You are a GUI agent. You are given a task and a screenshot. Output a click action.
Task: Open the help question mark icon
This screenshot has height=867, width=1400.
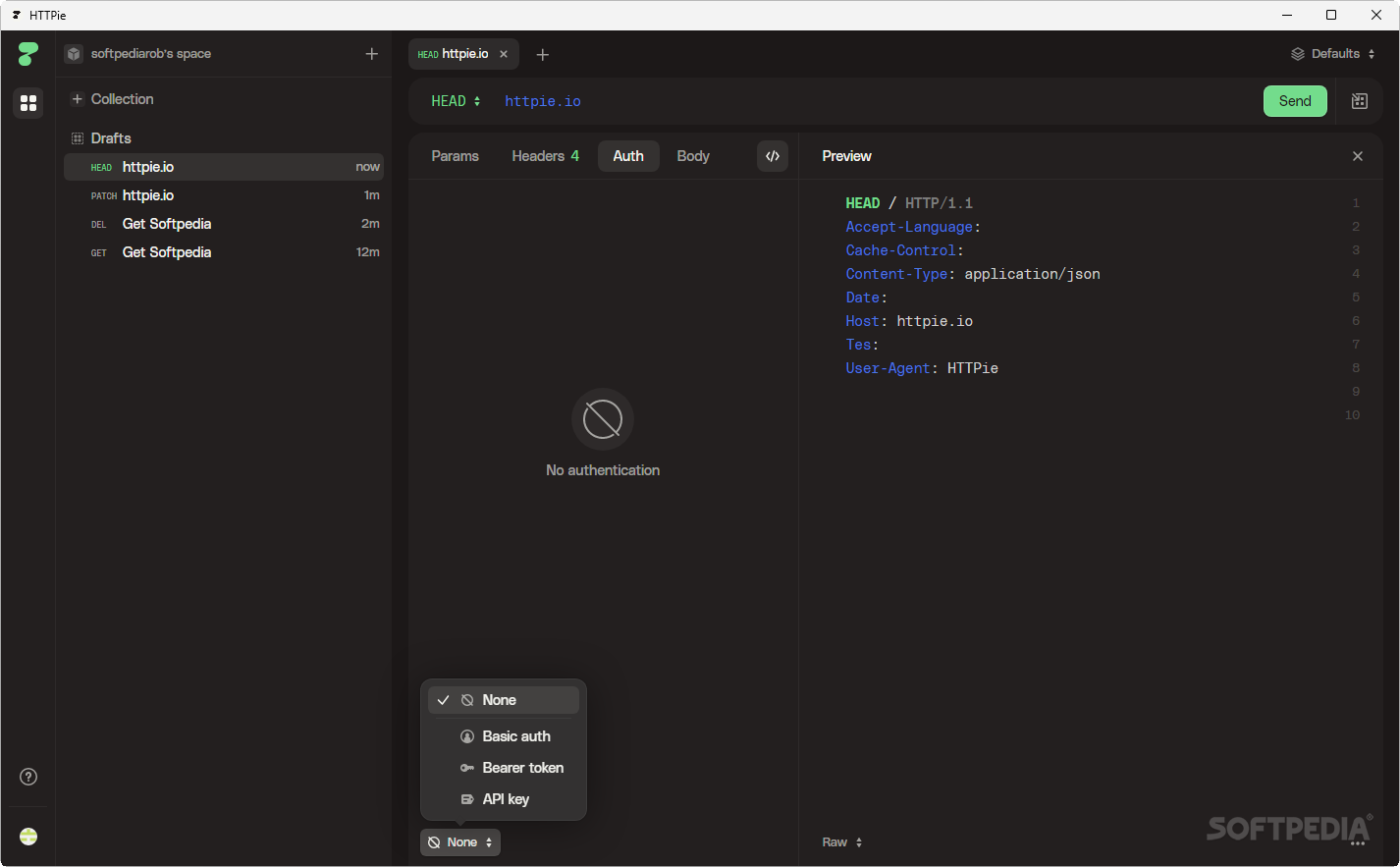point(28,777)
